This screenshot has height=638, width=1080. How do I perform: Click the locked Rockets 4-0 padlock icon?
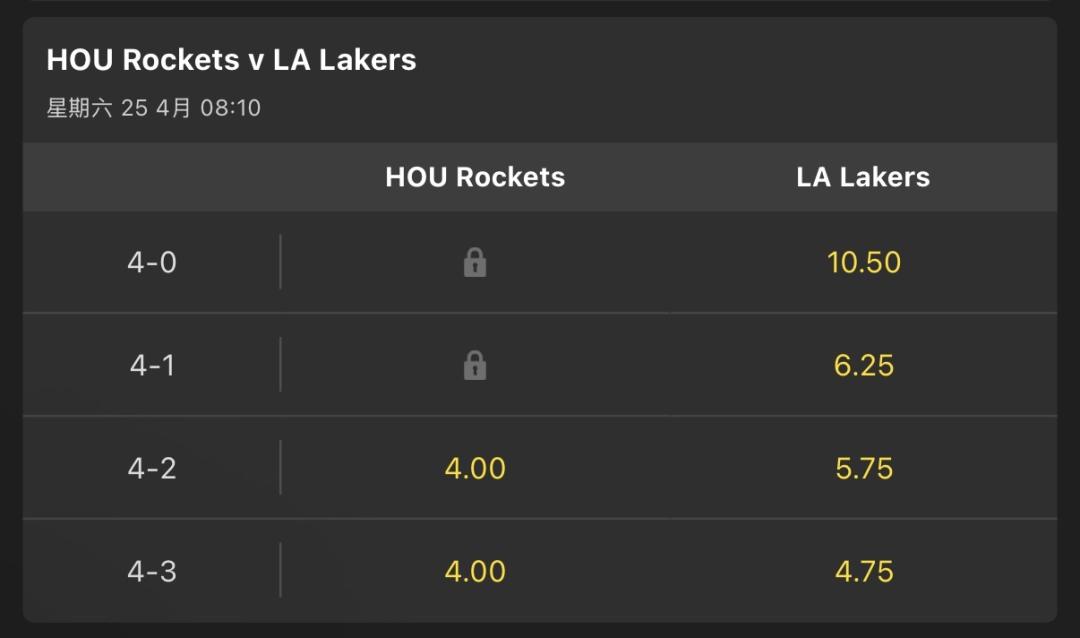(x=475, y=263)
